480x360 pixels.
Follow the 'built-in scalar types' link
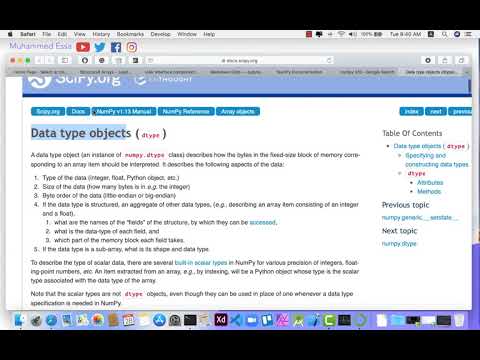click(x=201, y=263)
